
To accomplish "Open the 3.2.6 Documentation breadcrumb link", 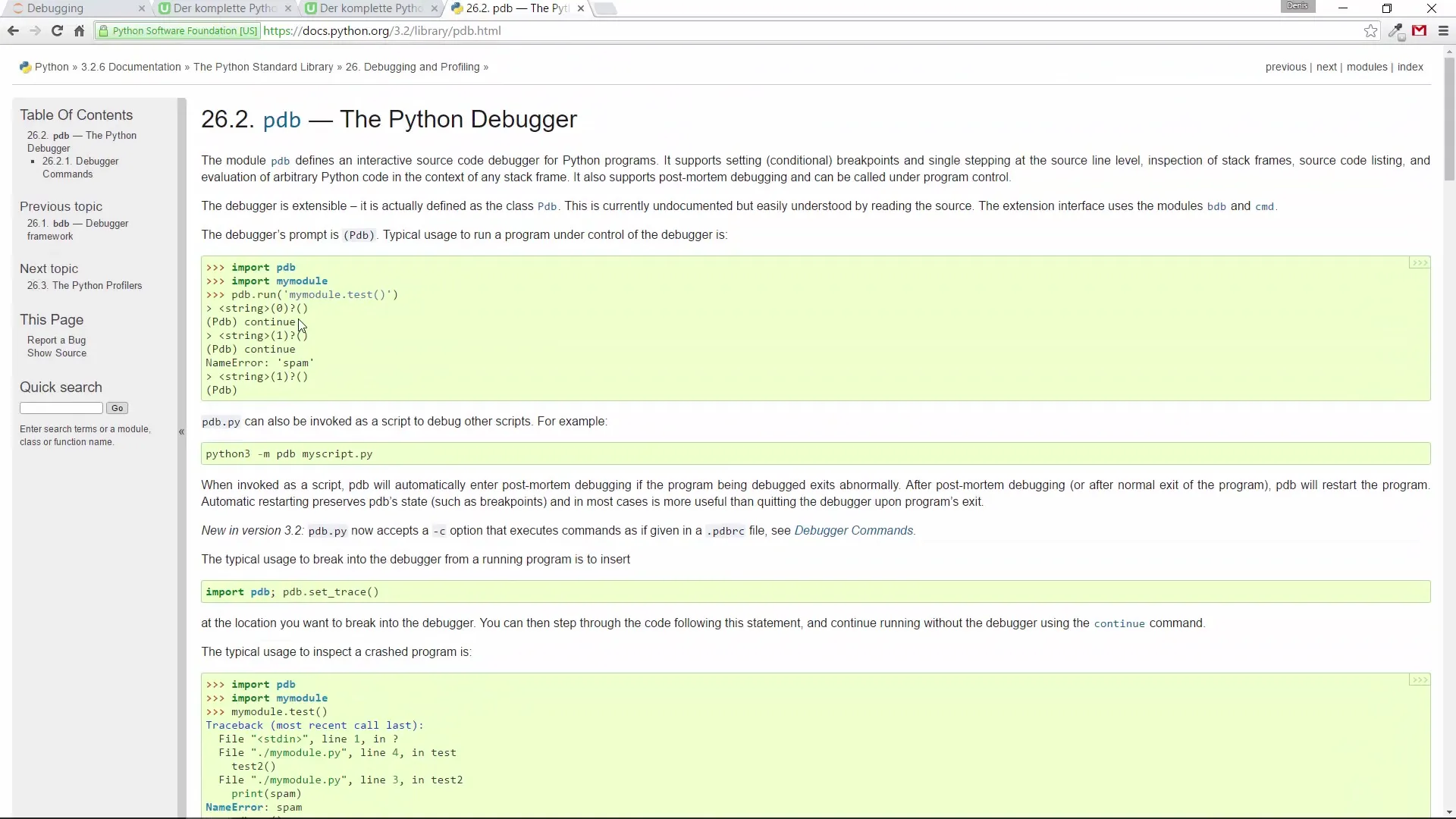I will [x=131, y=67].
